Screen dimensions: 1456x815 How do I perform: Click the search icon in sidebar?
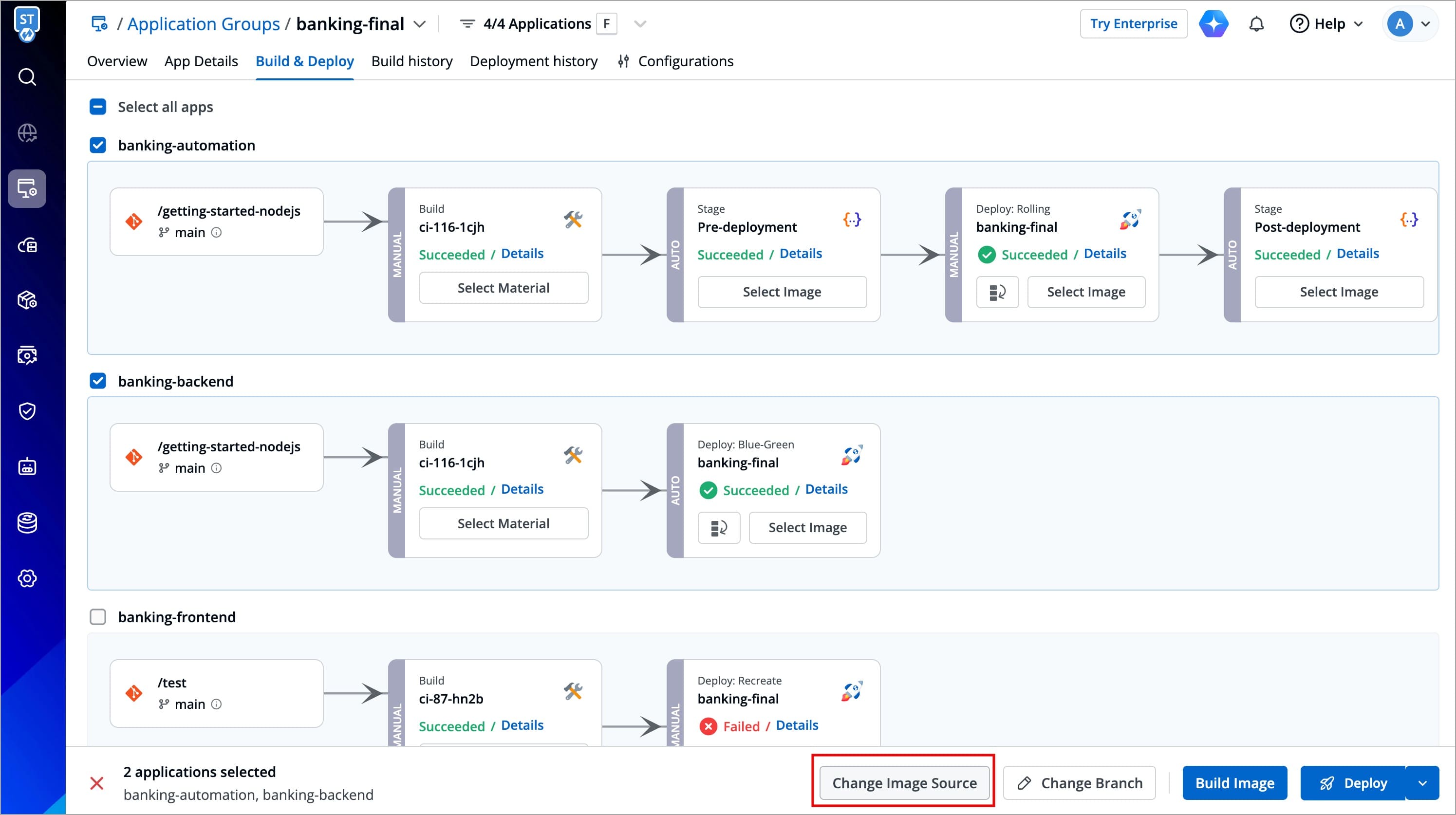pos(27,77)
